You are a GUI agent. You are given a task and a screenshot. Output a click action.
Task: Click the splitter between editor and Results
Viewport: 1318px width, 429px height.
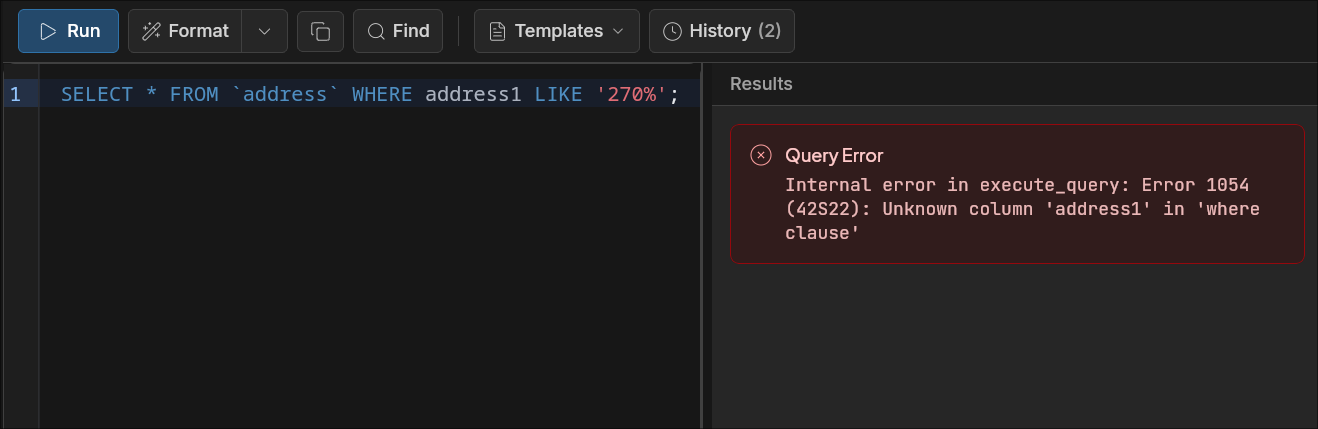(x=703, y=245)
